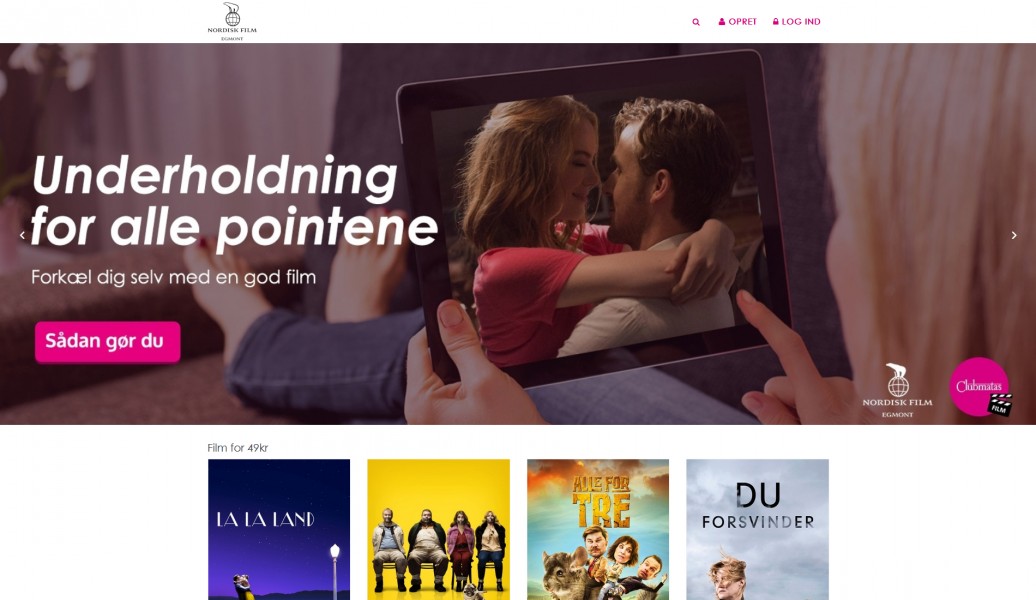Open the Film for 49kr section

(x=237, y=447)
